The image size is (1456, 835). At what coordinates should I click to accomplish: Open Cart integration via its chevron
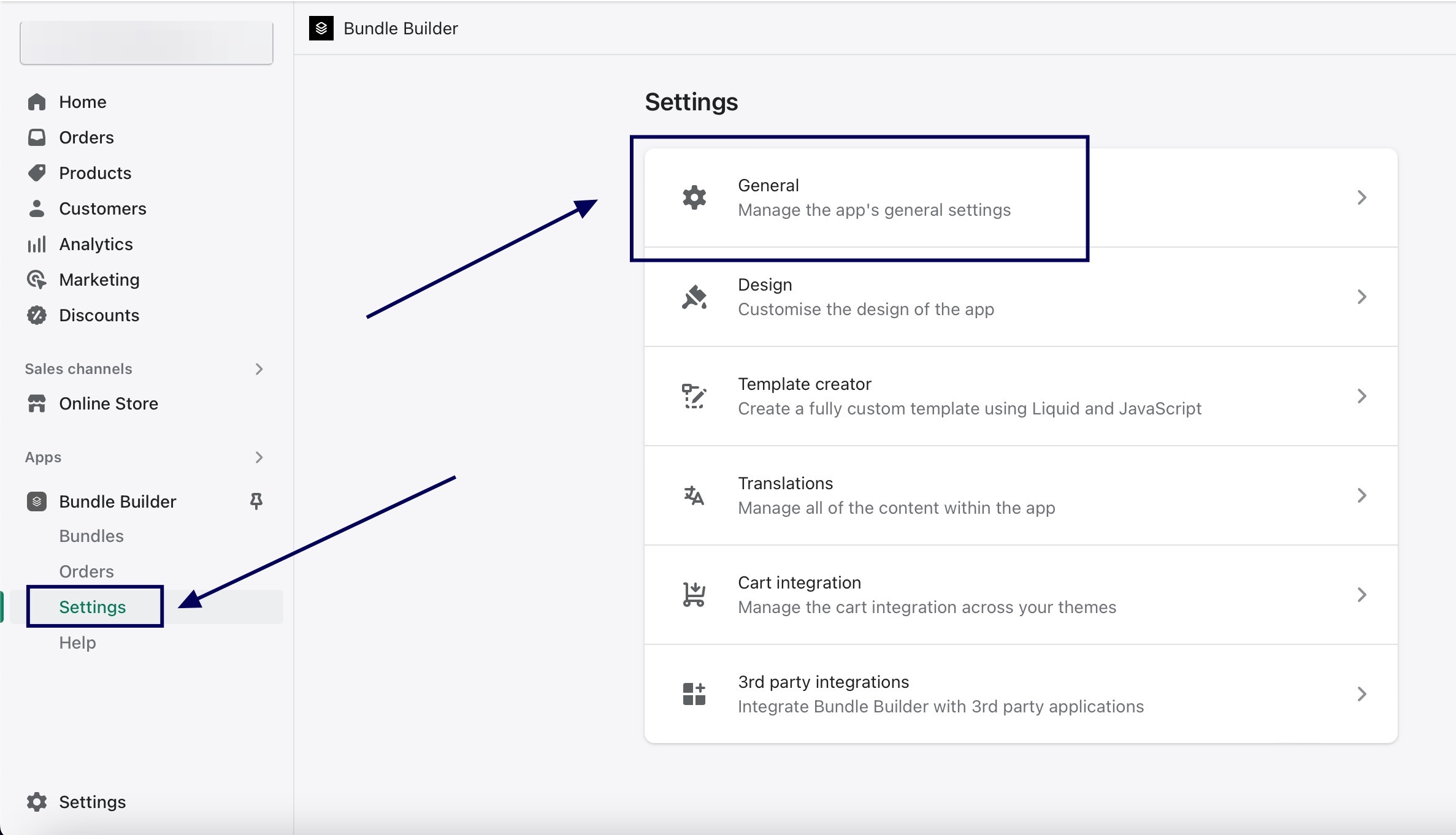click(1362, 595)
